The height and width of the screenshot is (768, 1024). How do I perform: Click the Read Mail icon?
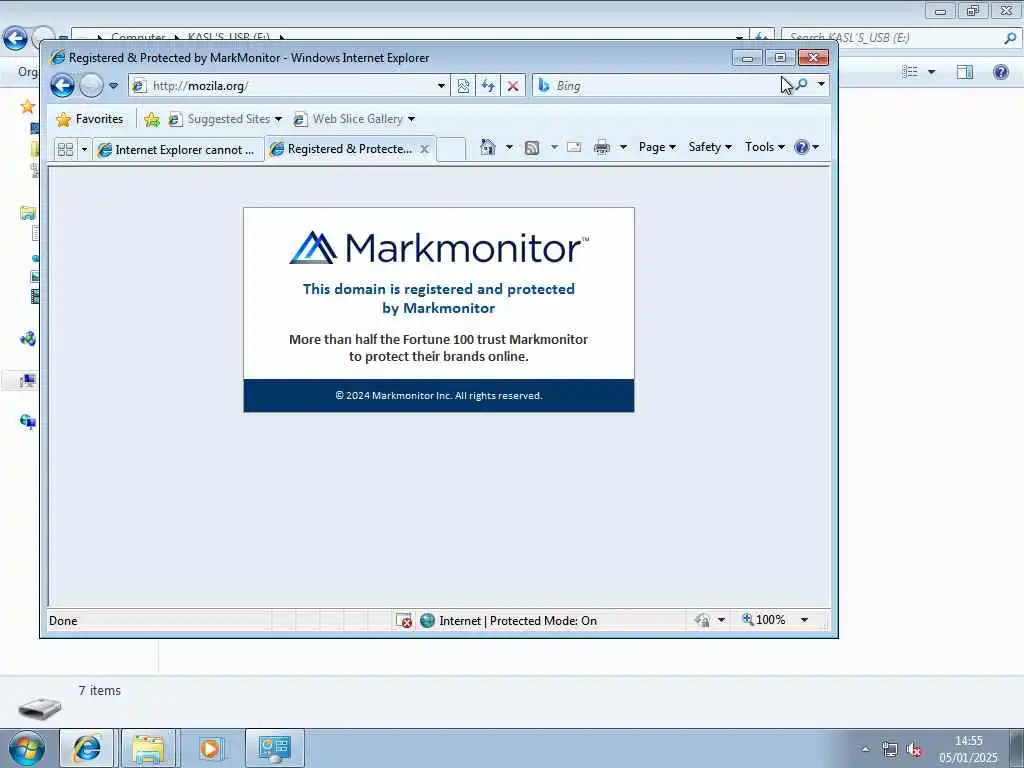point(574,147)
